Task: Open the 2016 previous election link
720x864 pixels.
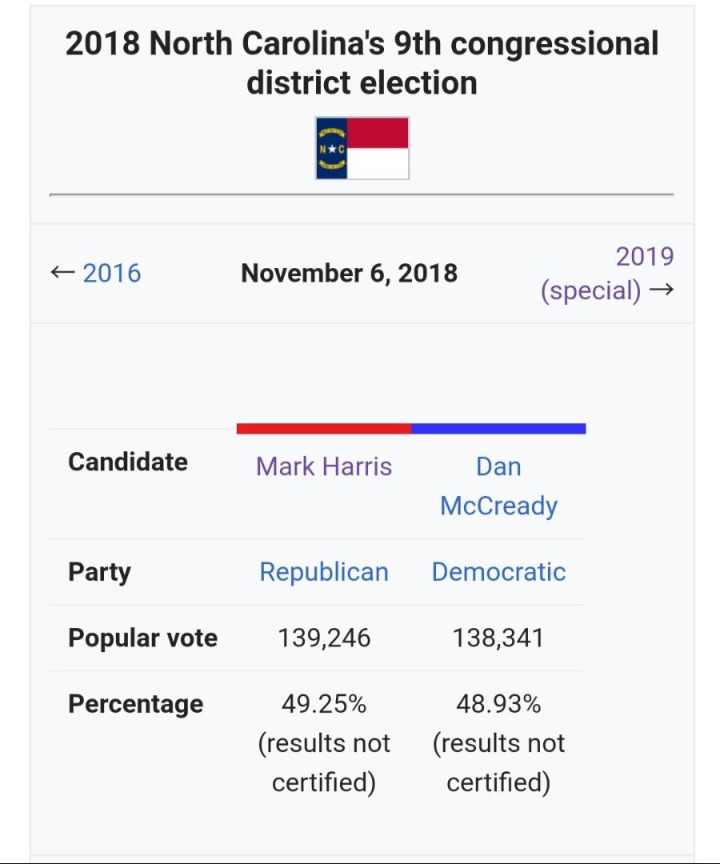Action: (111, 273)
